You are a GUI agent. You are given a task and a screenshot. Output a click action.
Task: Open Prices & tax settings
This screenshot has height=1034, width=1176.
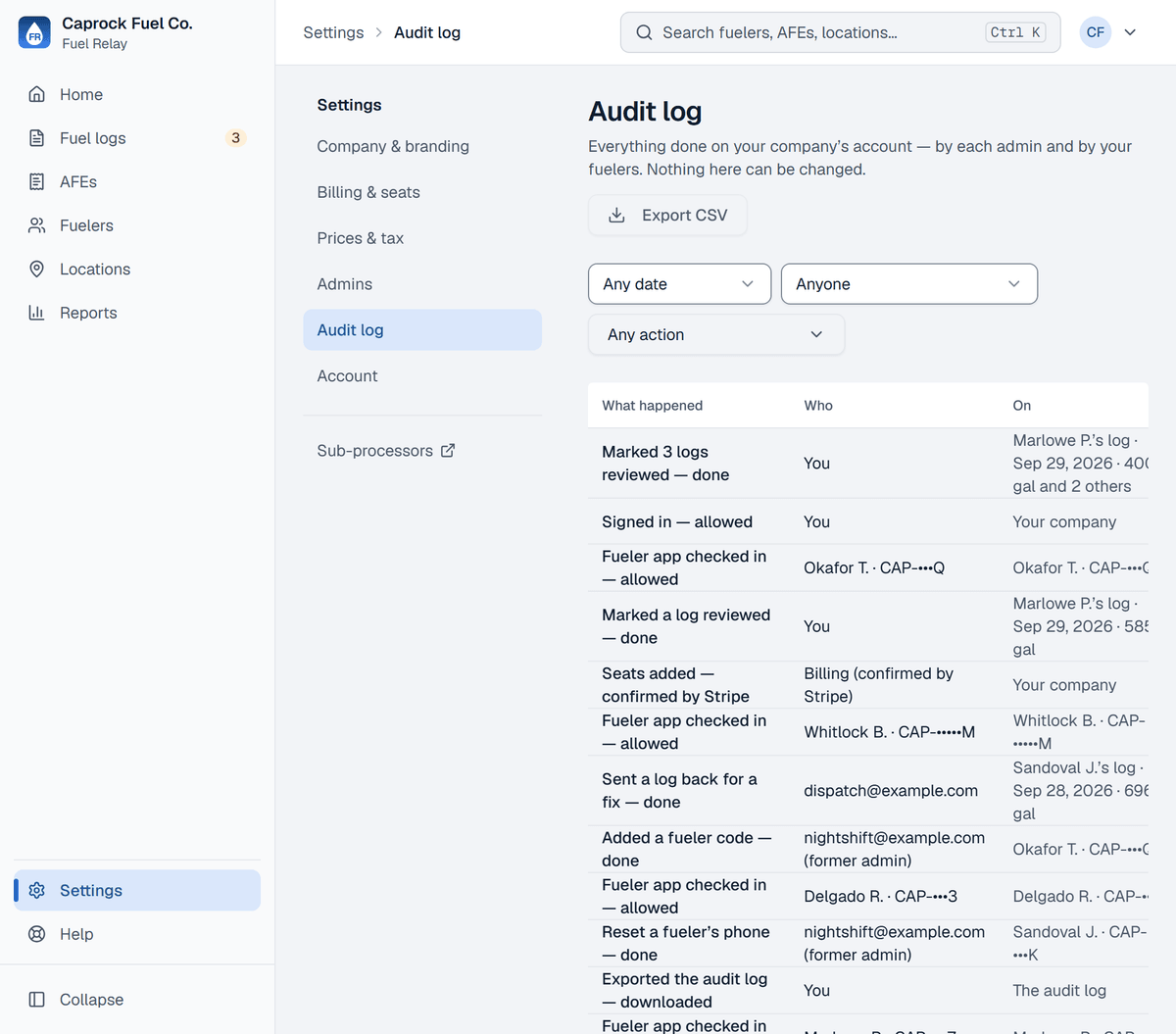point(422,238)
